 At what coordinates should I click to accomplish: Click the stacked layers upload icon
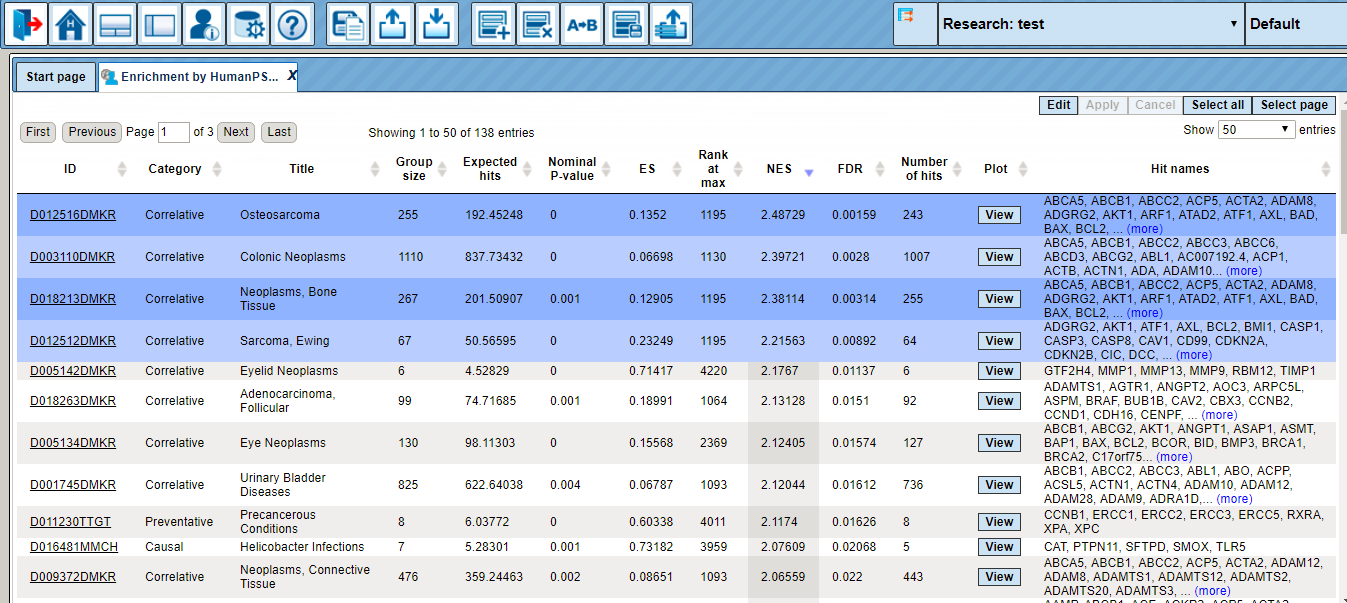pos(671,24)
